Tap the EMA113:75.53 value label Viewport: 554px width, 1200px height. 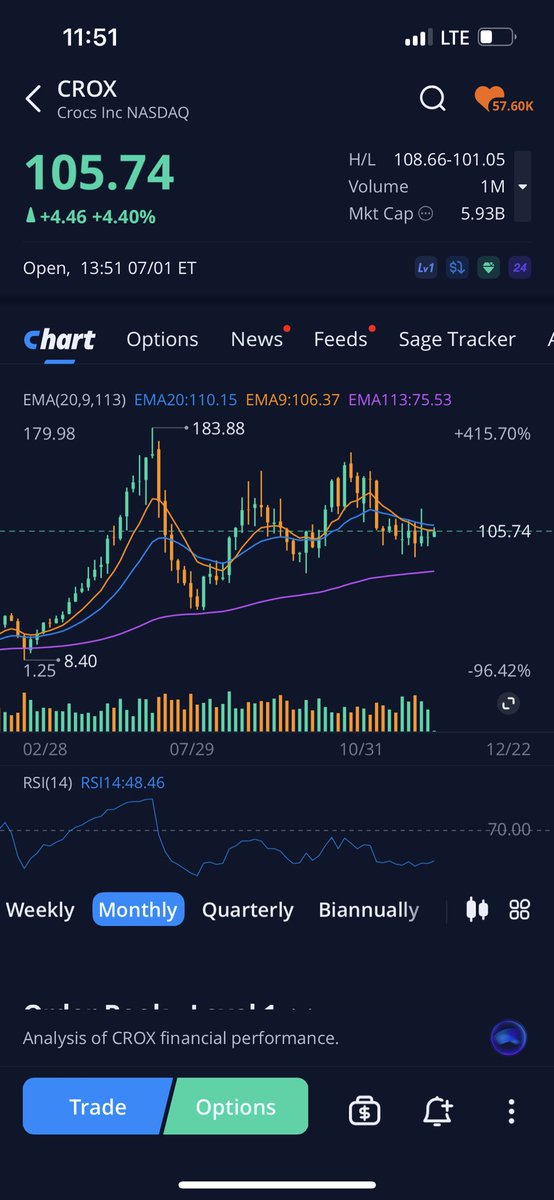click(400, 399)
